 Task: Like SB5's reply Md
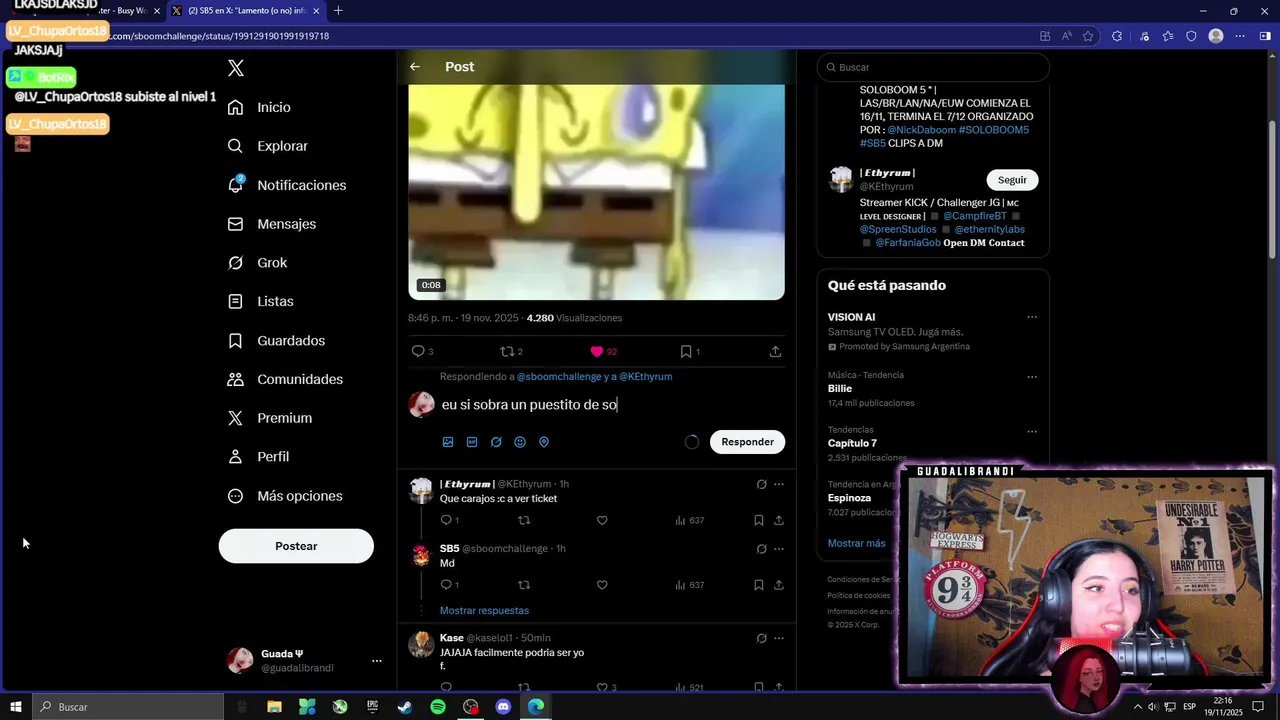[x=602, y=585]
